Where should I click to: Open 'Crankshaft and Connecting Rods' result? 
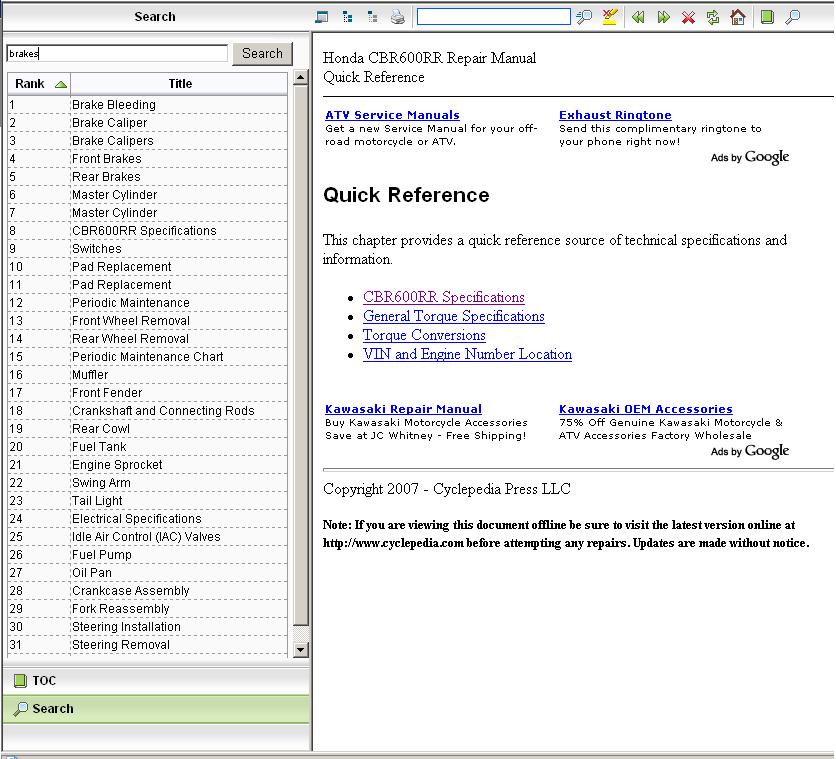(x=148, y=411)
